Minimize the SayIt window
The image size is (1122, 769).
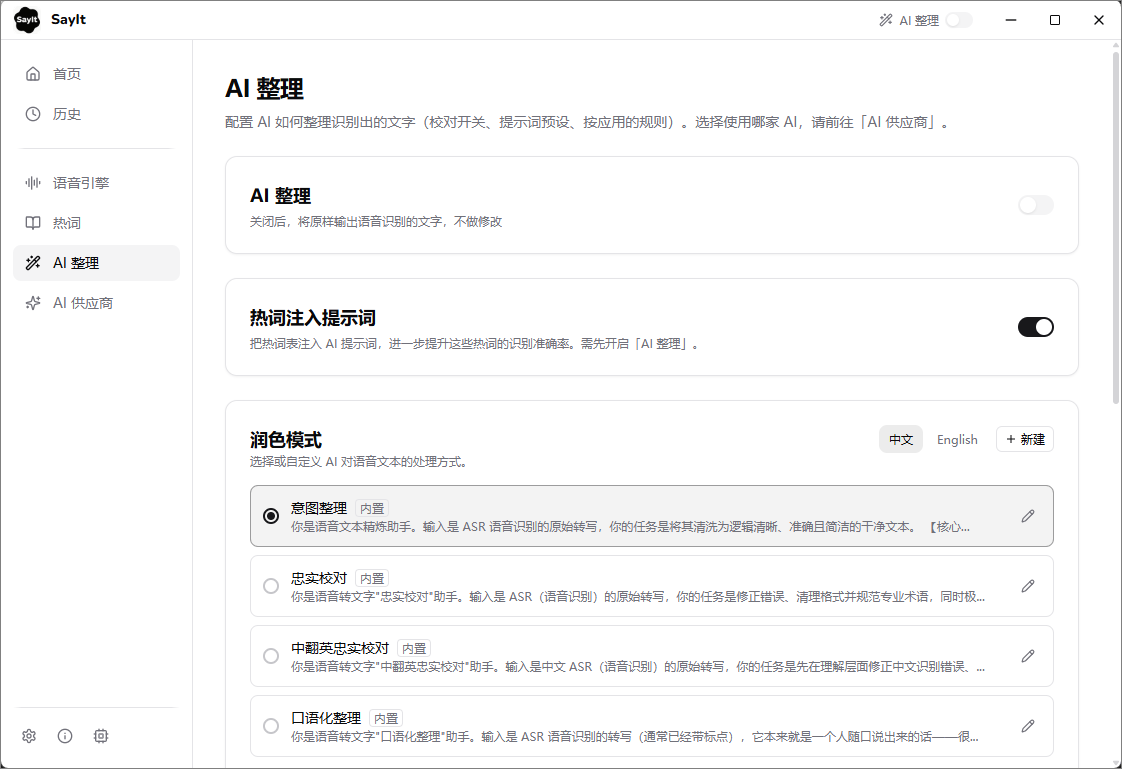[1010, 20]
